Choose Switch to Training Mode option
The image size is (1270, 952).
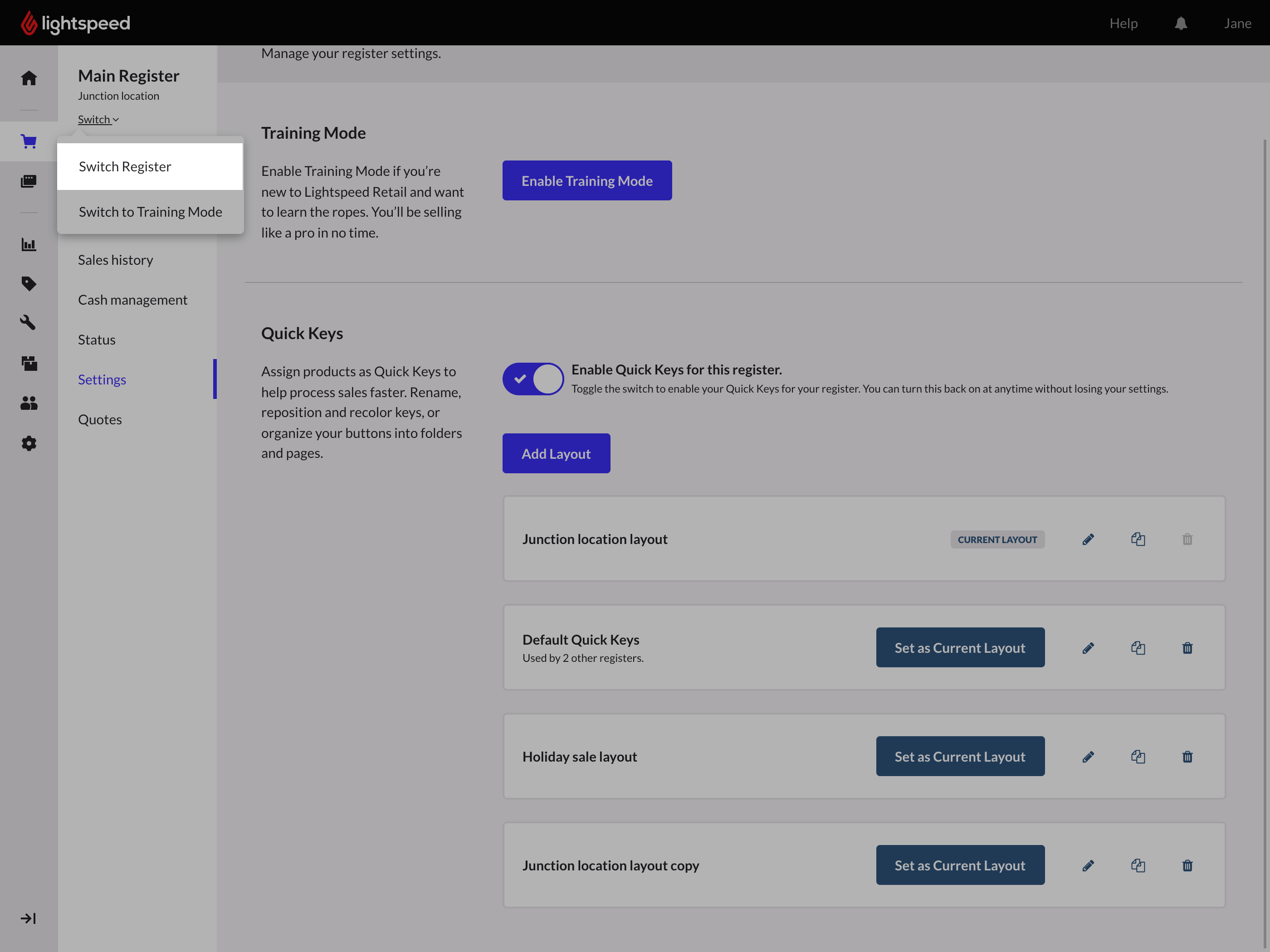(150, 212)
